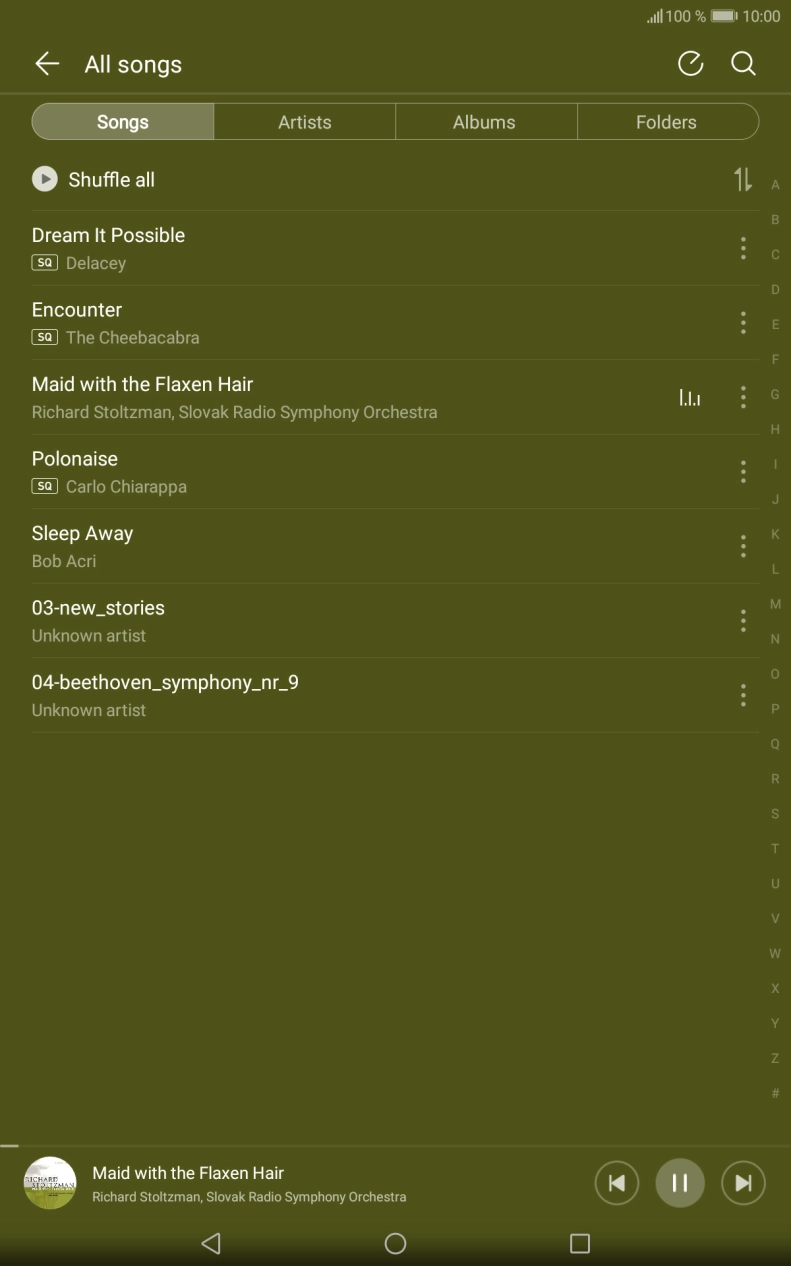Jump to letter M in the alphabet index
This screenshot has width=791, height=1266.
click(775, 604)
